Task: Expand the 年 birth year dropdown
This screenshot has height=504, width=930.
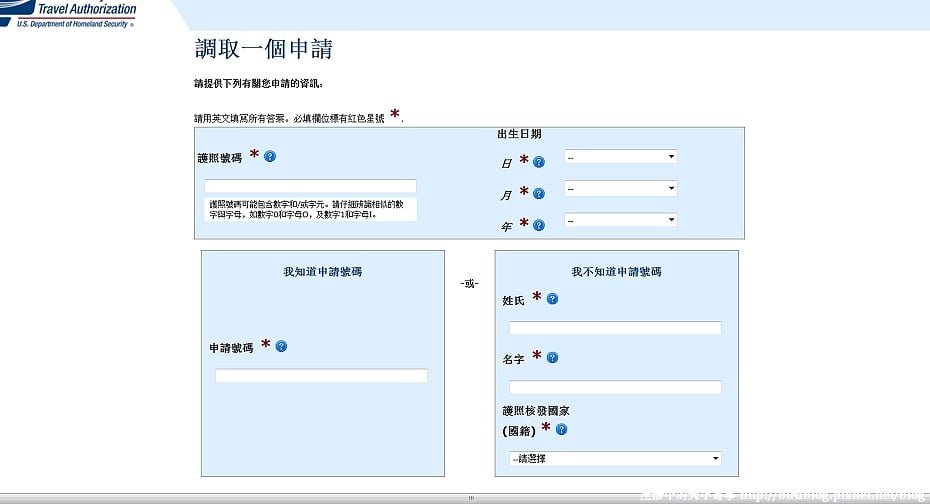Action: tap(620, 220)
